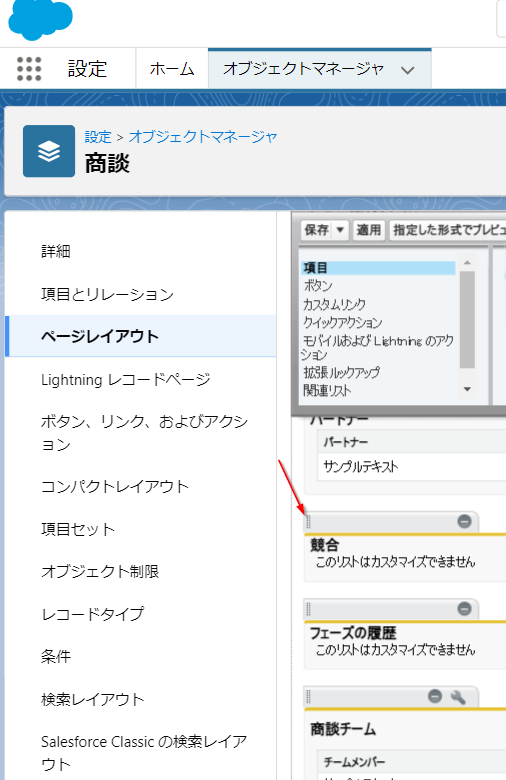Image resolution: width=506 pixels, height=780 pixels.
Task: Select カスタムリンク in the palette list
Action: tap(334, 304)
